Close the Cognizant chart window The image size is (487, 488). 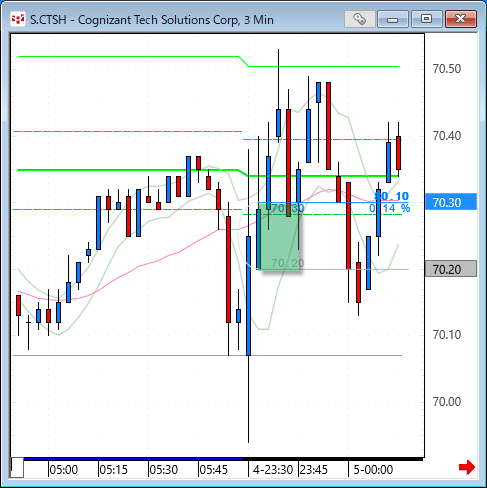461,19
